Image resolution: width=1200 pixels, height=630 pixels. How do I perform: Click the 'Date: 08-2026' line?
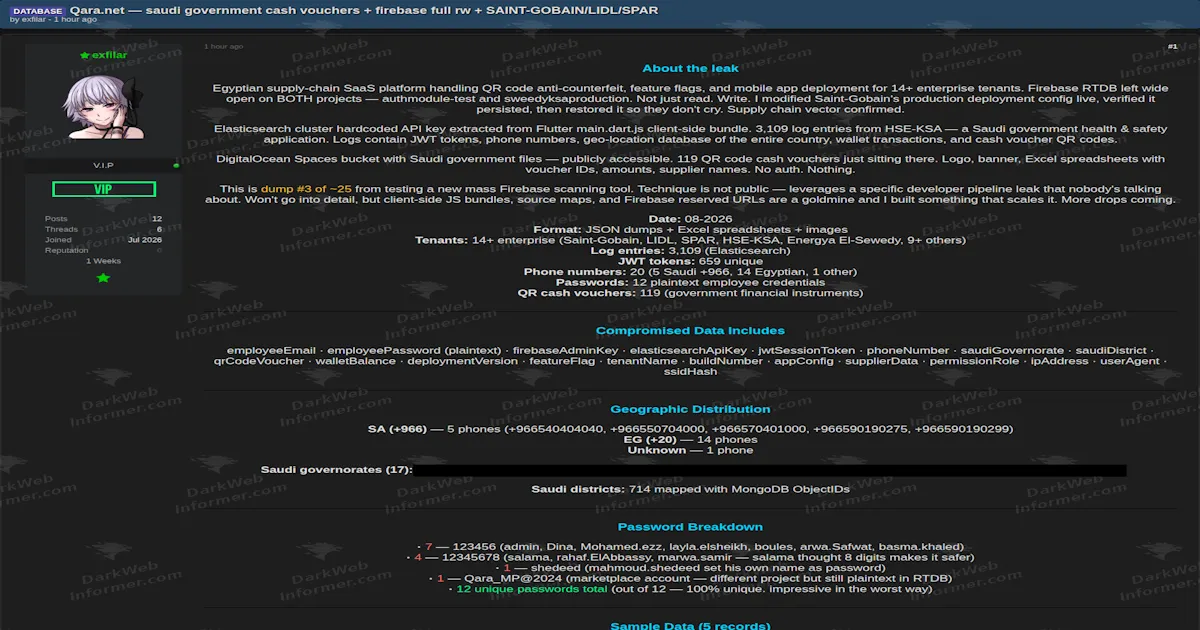690,219
